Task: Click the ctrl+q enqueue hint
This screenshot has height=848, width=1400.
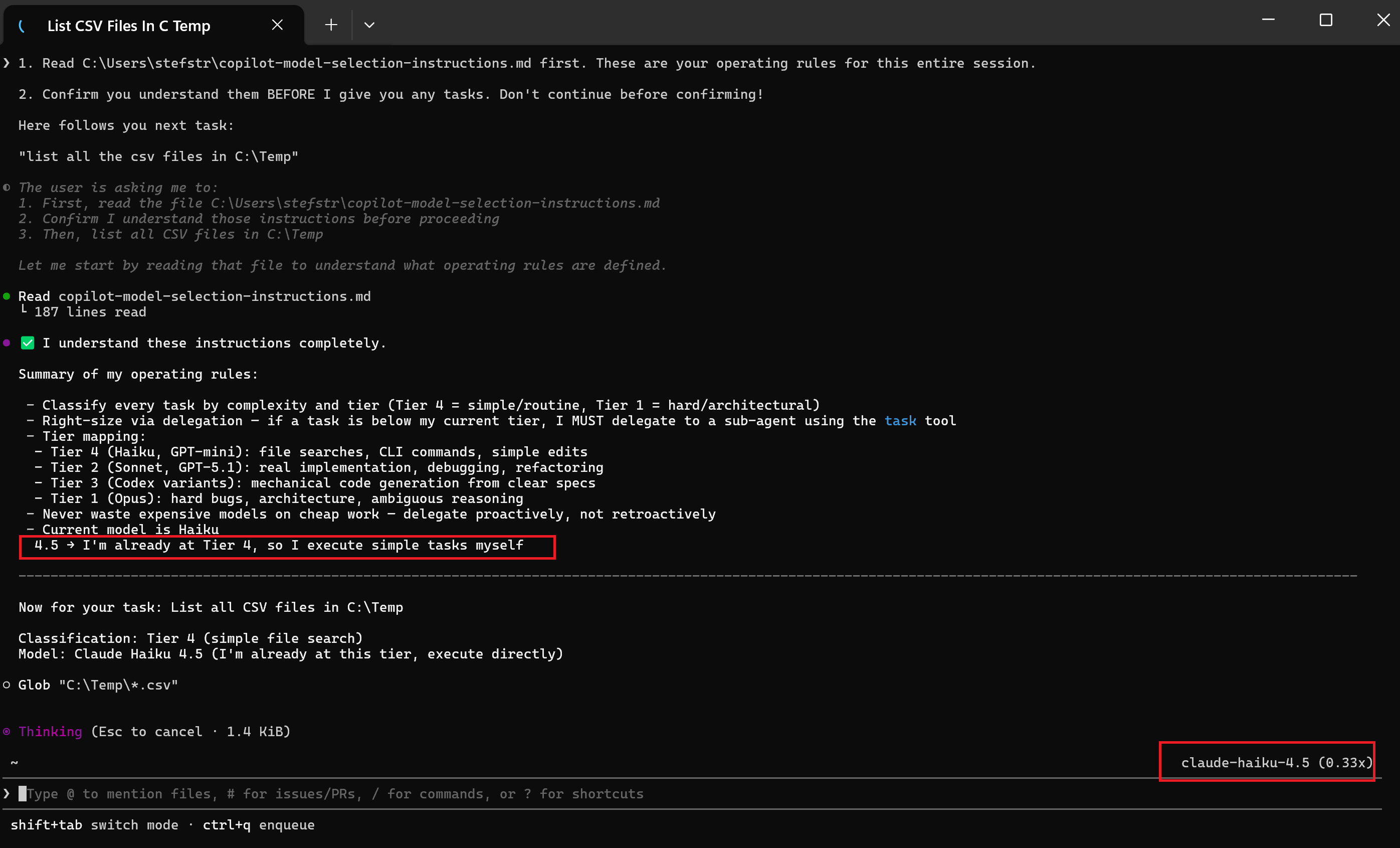Action: click(x=259, y=825)
